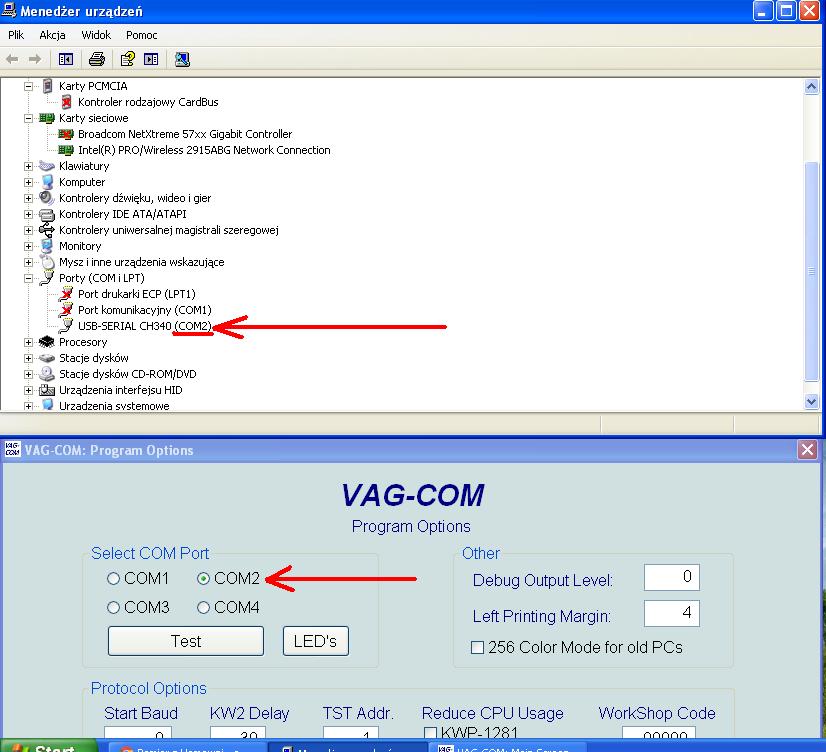Click the Klawiatury keyboard icon

click(x=47, y=166)
